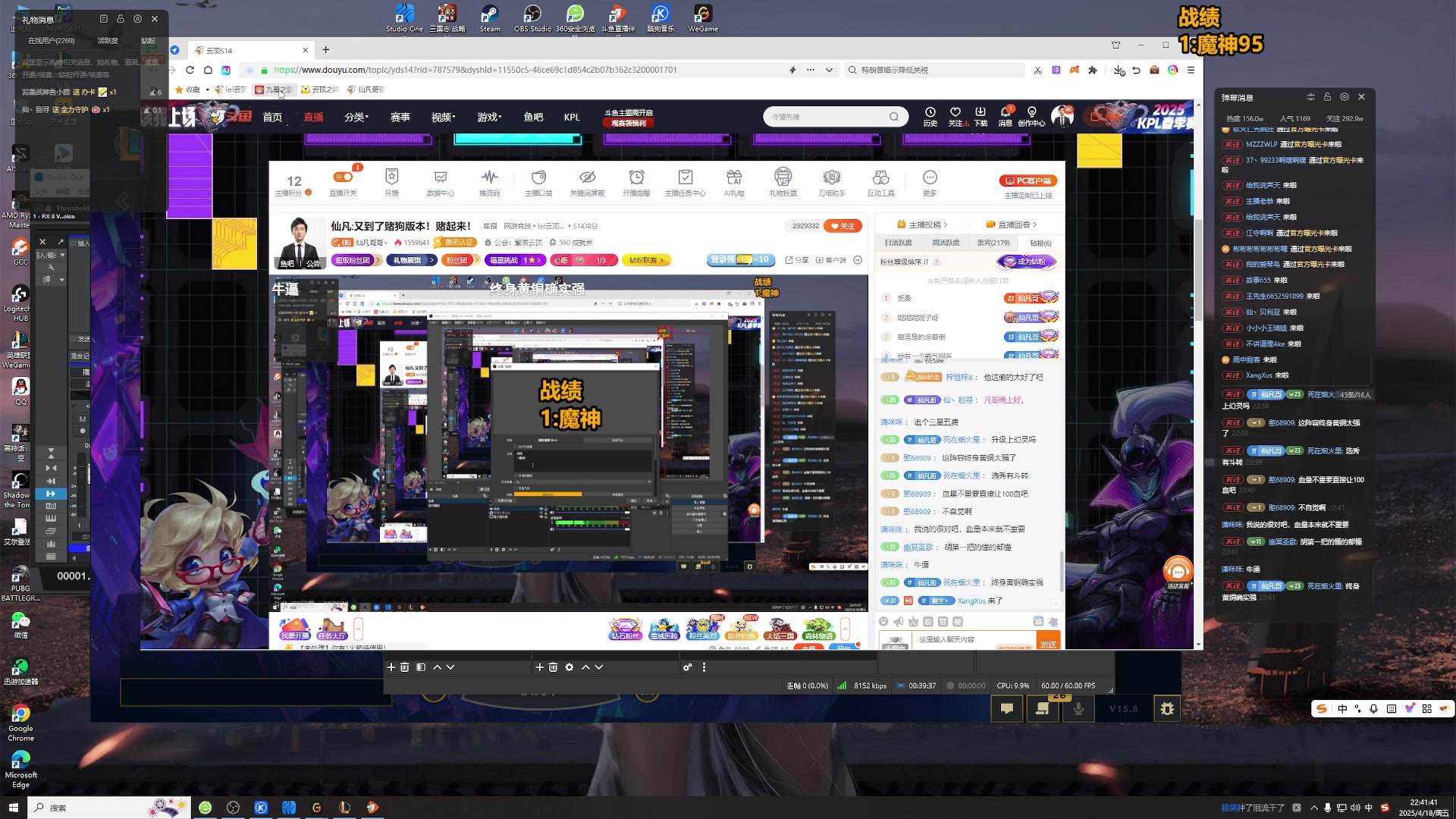Image resolution: width=1456 pixels, height=819 pixels.
Task: Open the 更多 more icon in streamer toolbar
Action: pyautogui.click(x=930, y=182)
